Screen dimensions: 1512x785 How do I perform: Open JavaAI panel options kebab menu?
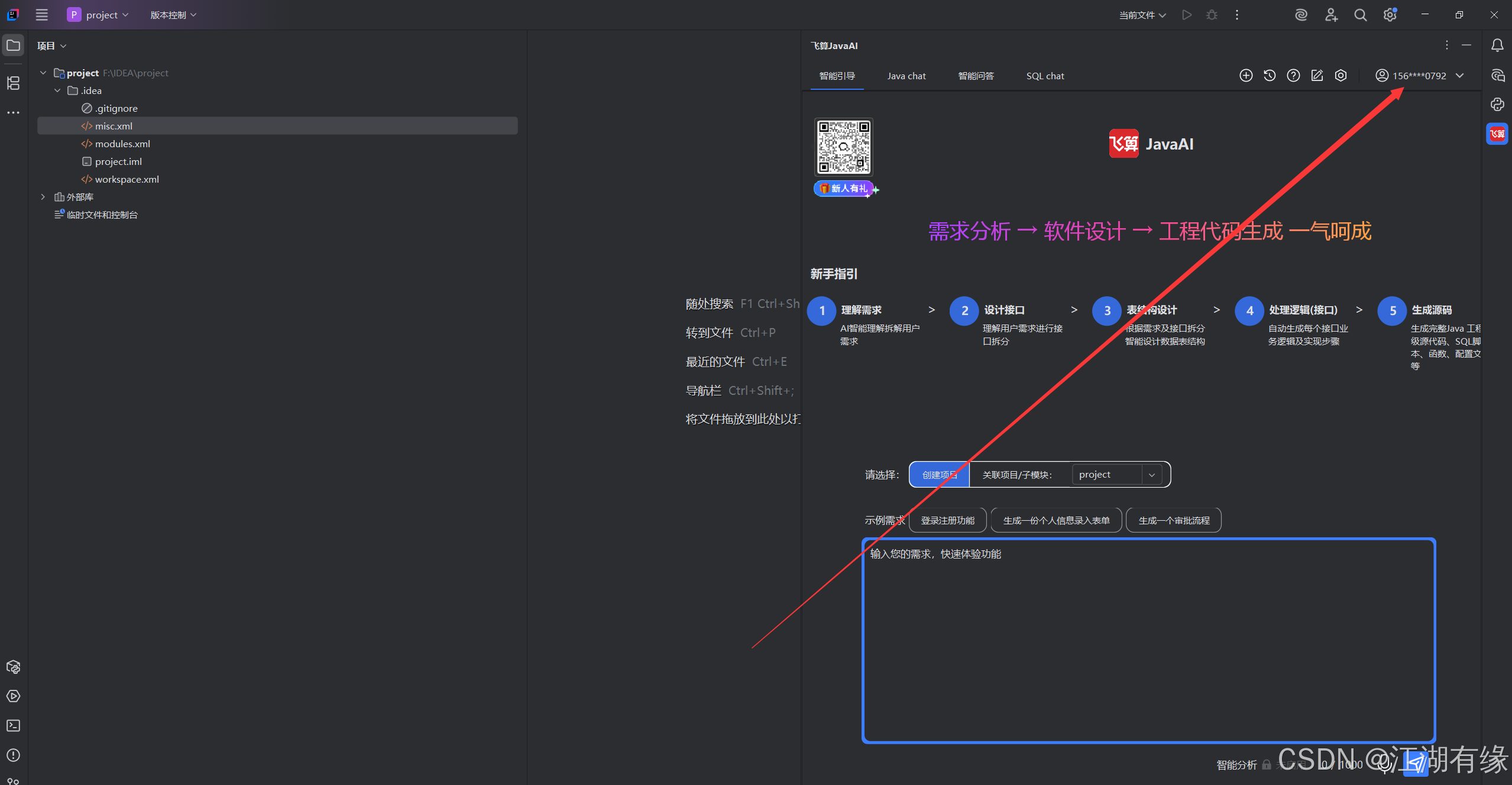coord(1447,46)
